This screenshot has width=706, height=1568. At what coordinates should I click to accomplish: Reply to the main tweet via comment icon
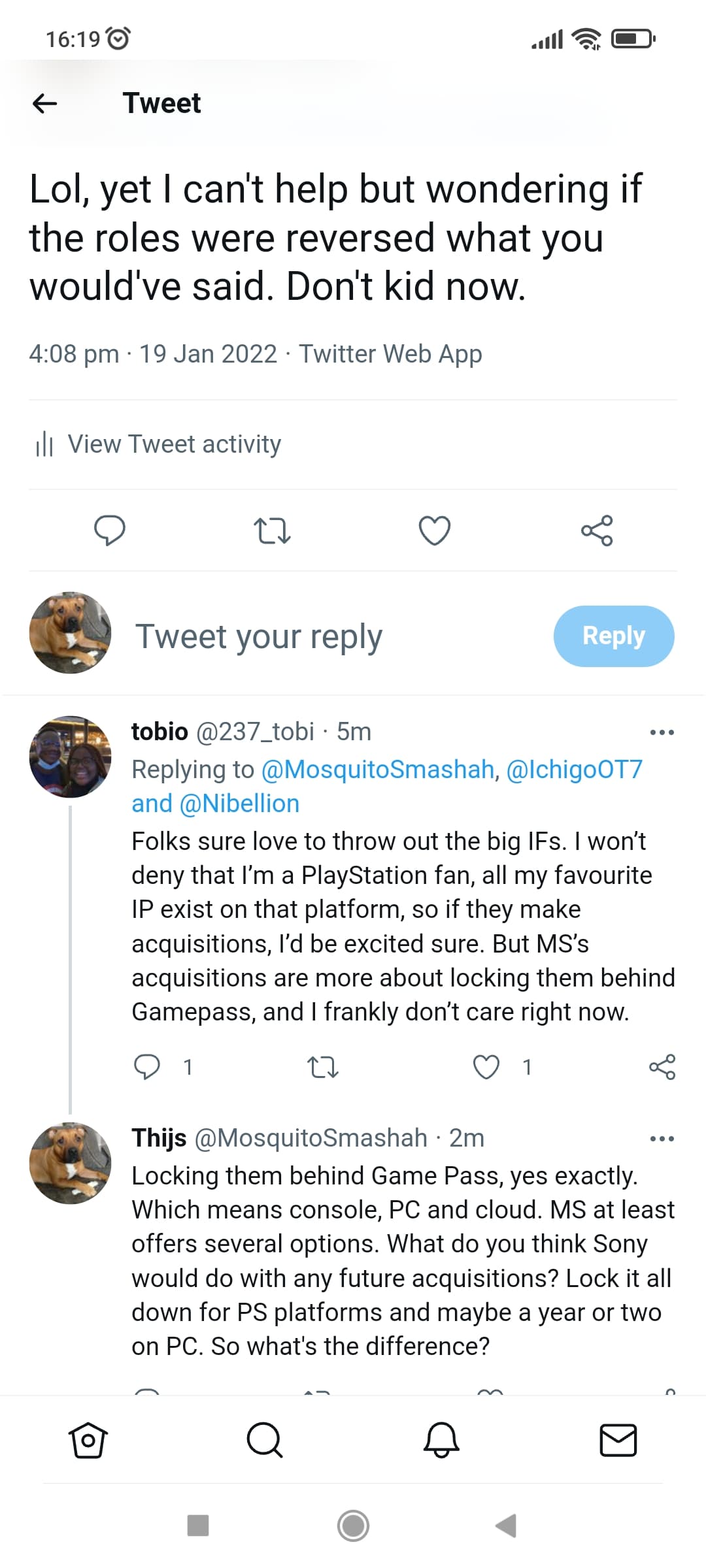pyautogui.click(x=110, y=530)
